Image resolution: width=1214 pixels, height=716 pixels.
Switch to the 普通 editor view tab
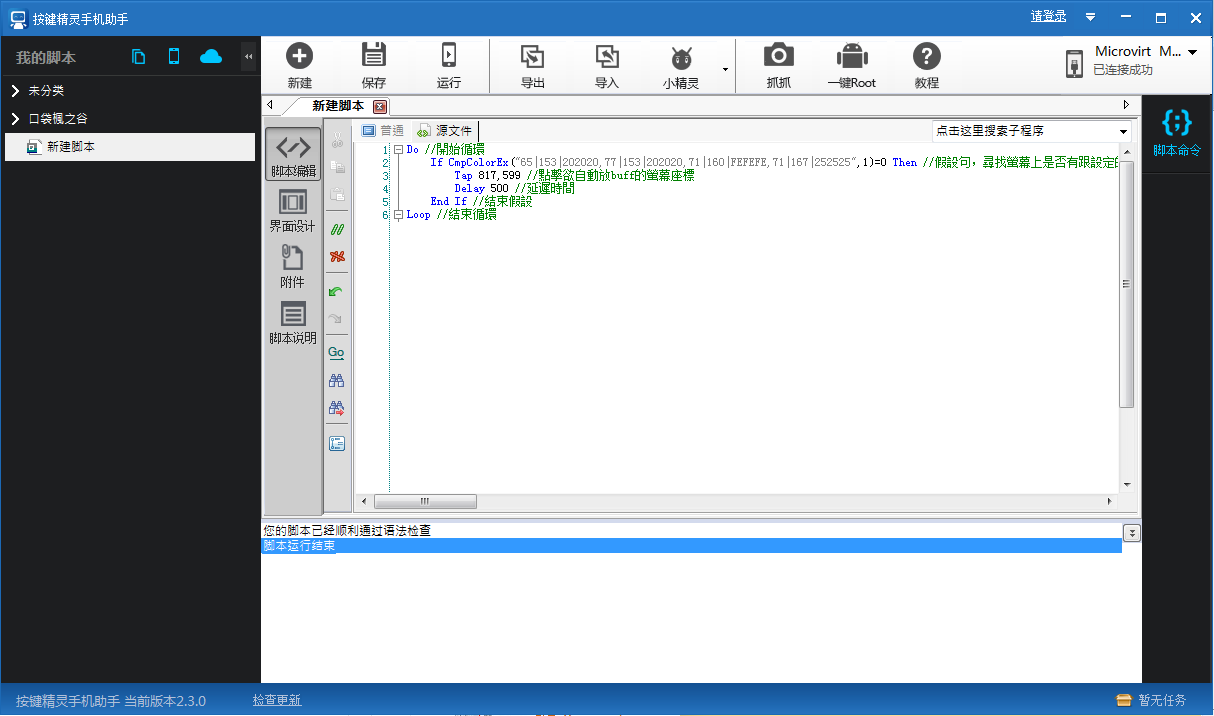383,131
